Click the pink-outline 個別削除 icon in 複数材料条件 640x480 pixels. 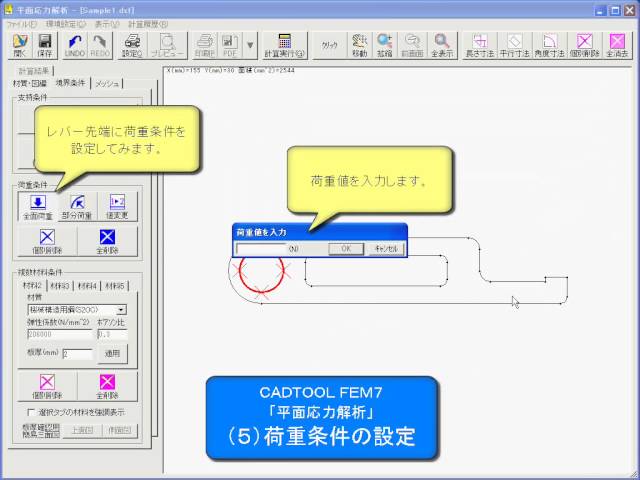[x=47, y=387]
